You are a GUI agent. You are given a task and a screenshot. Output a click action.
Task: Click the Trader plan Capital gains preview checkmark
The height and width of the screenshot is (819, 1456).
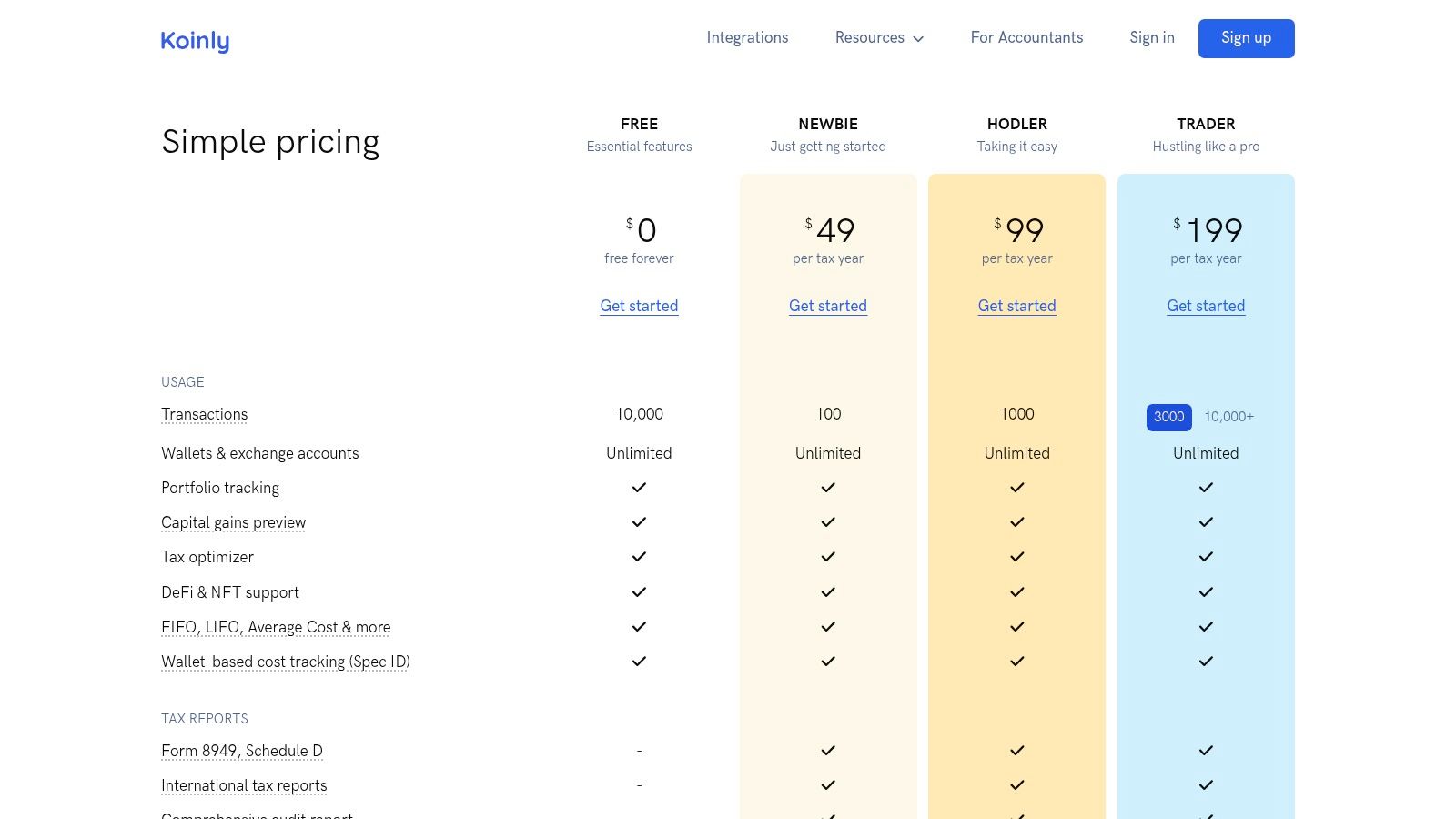(x=1206, y=522)
